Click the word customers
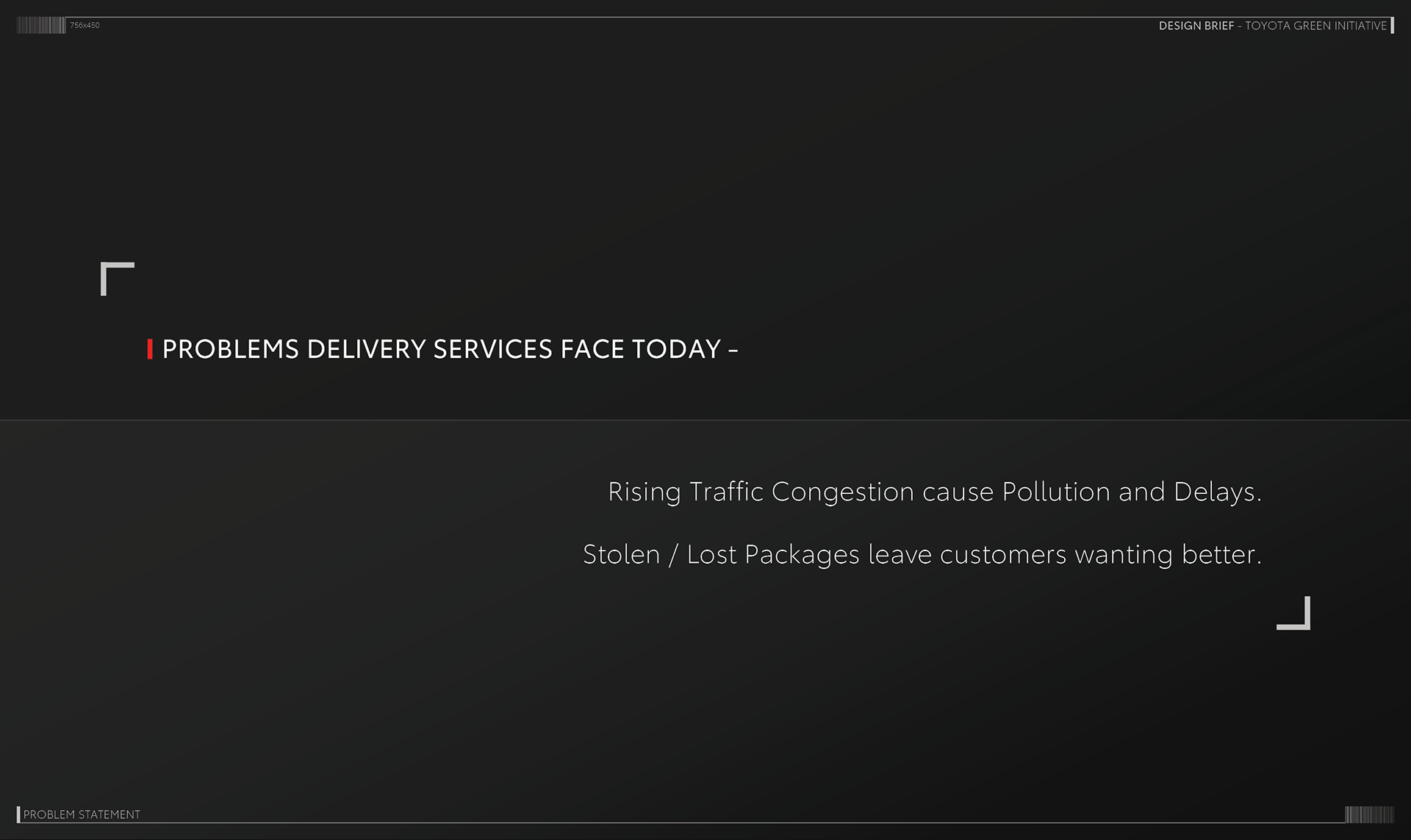 [x=1002, y=556]
